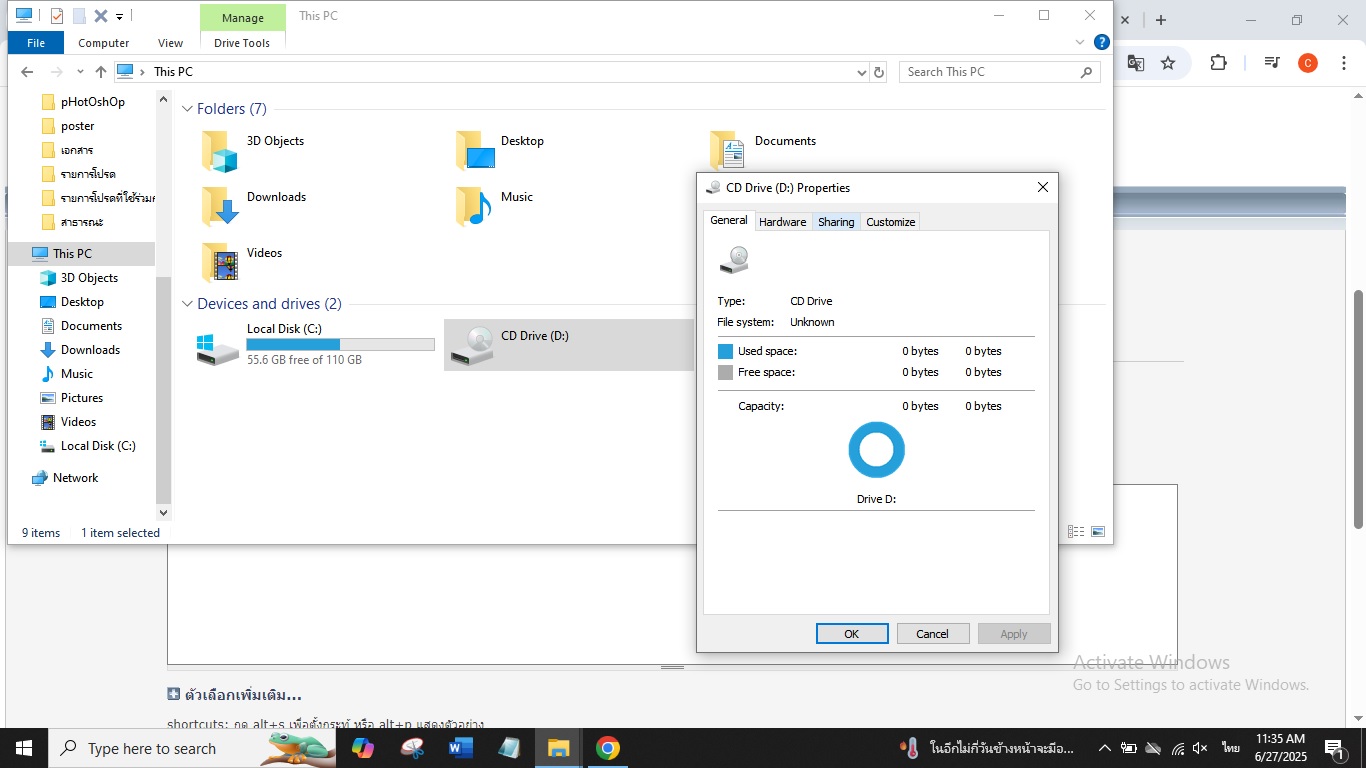Click Cancel in CD Drive Properties
Screen dimensions: 1366x768
click(932, 634)
